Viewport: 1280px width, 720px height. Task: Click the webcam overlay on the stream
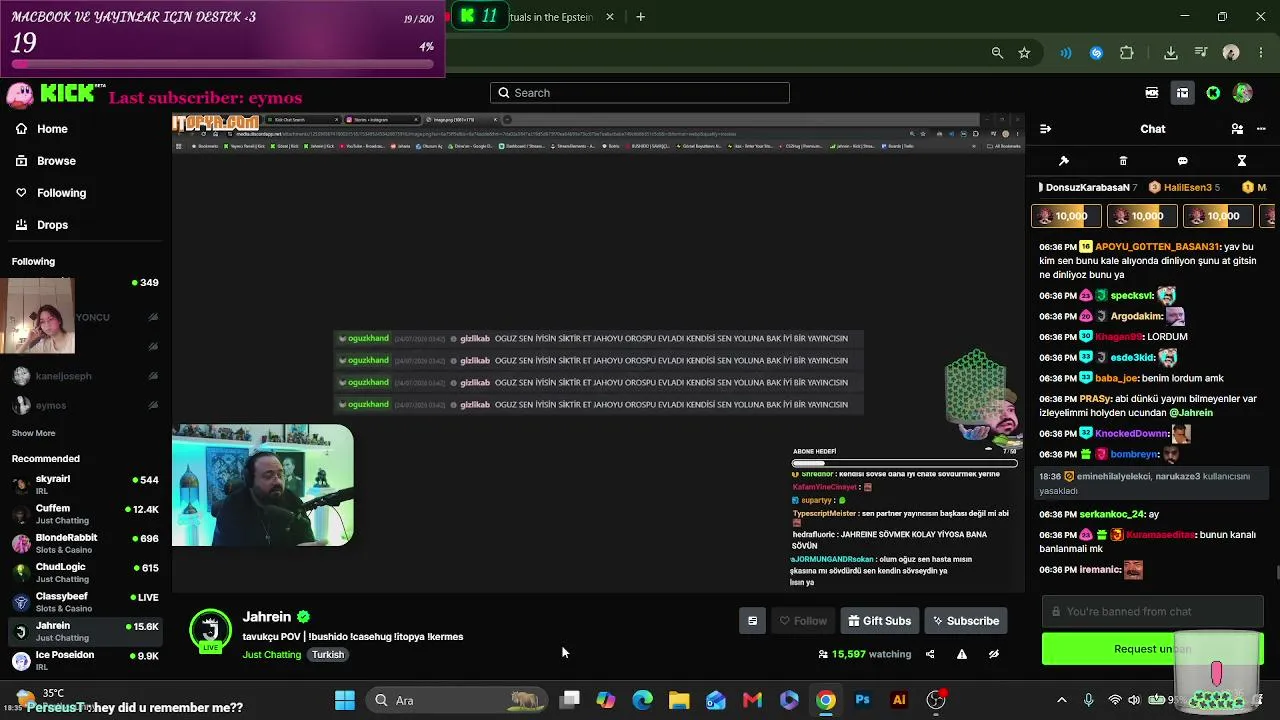(x=262, y=485)
